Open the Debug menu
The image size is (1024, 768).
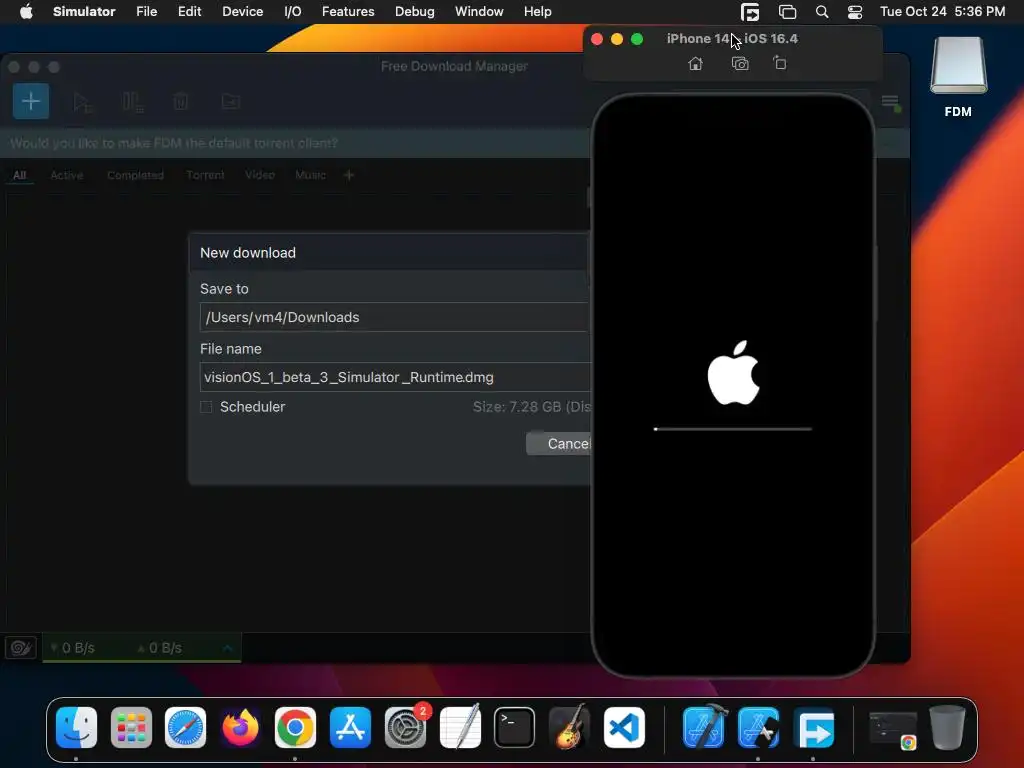415,12
